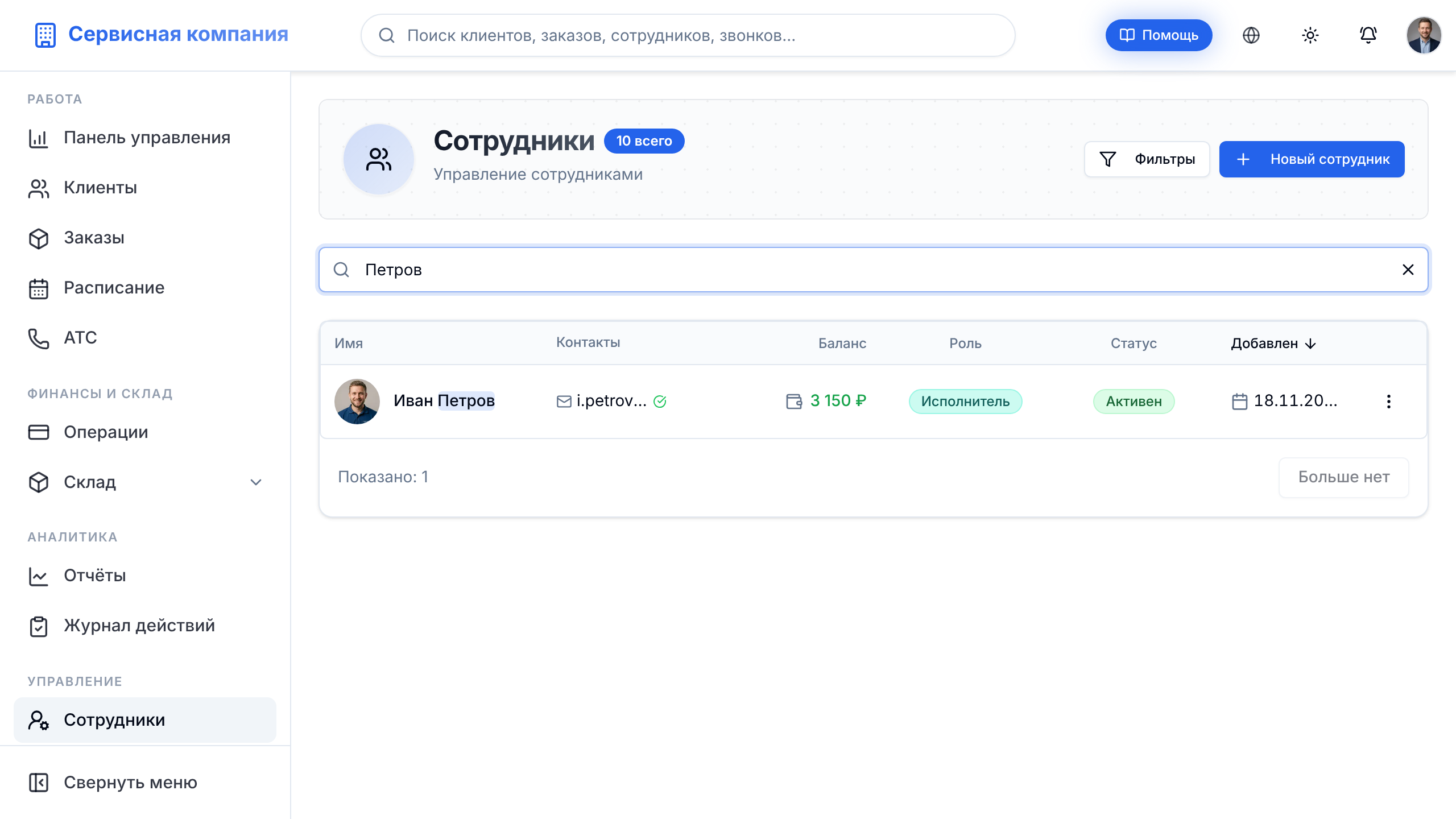Click the Помощь help button
Screen dimensions: 1456x819
(x=1159, y=35)
